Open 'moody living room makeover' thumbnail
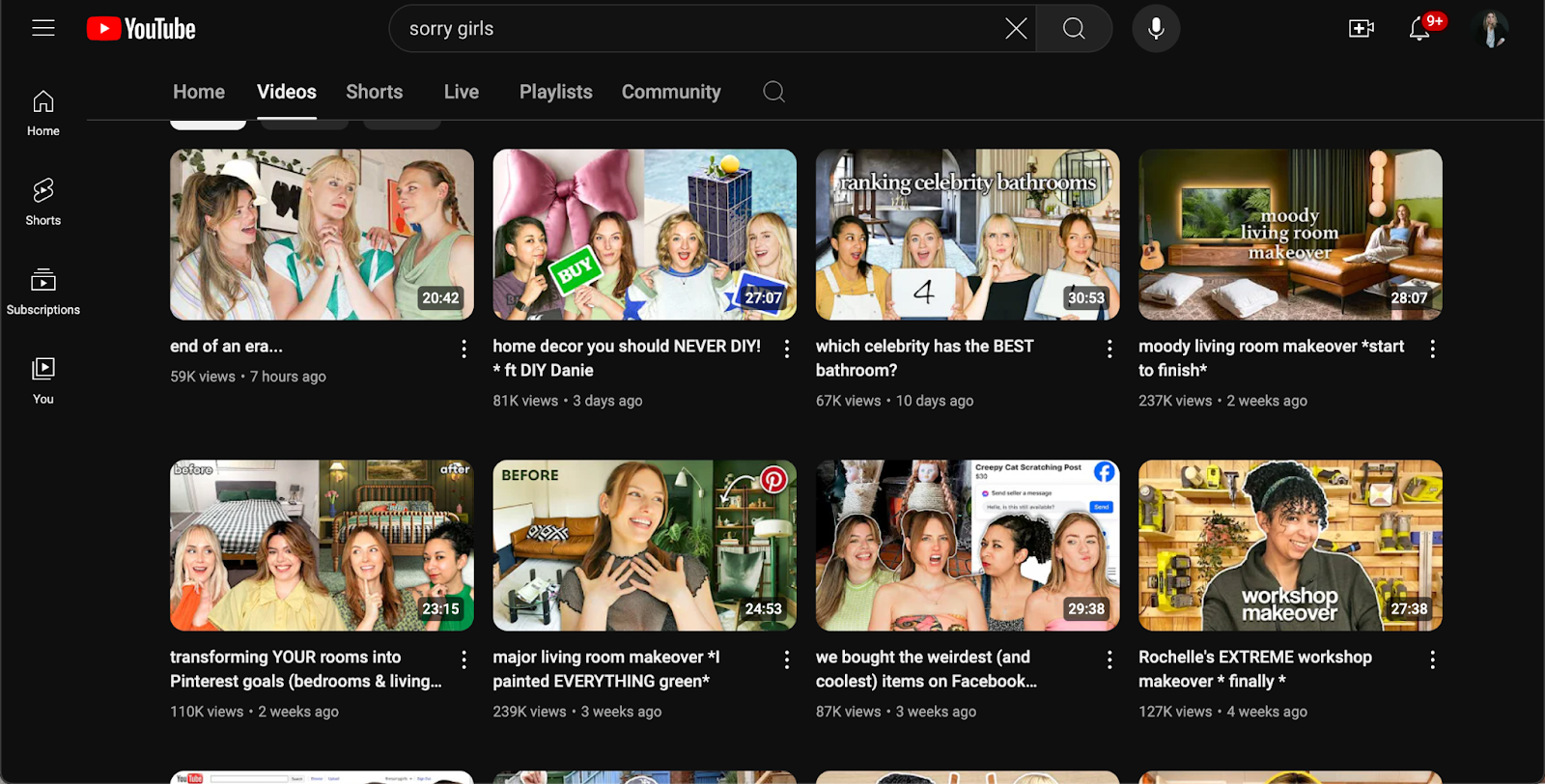 pyautogui.click(x=1290, y=235)
